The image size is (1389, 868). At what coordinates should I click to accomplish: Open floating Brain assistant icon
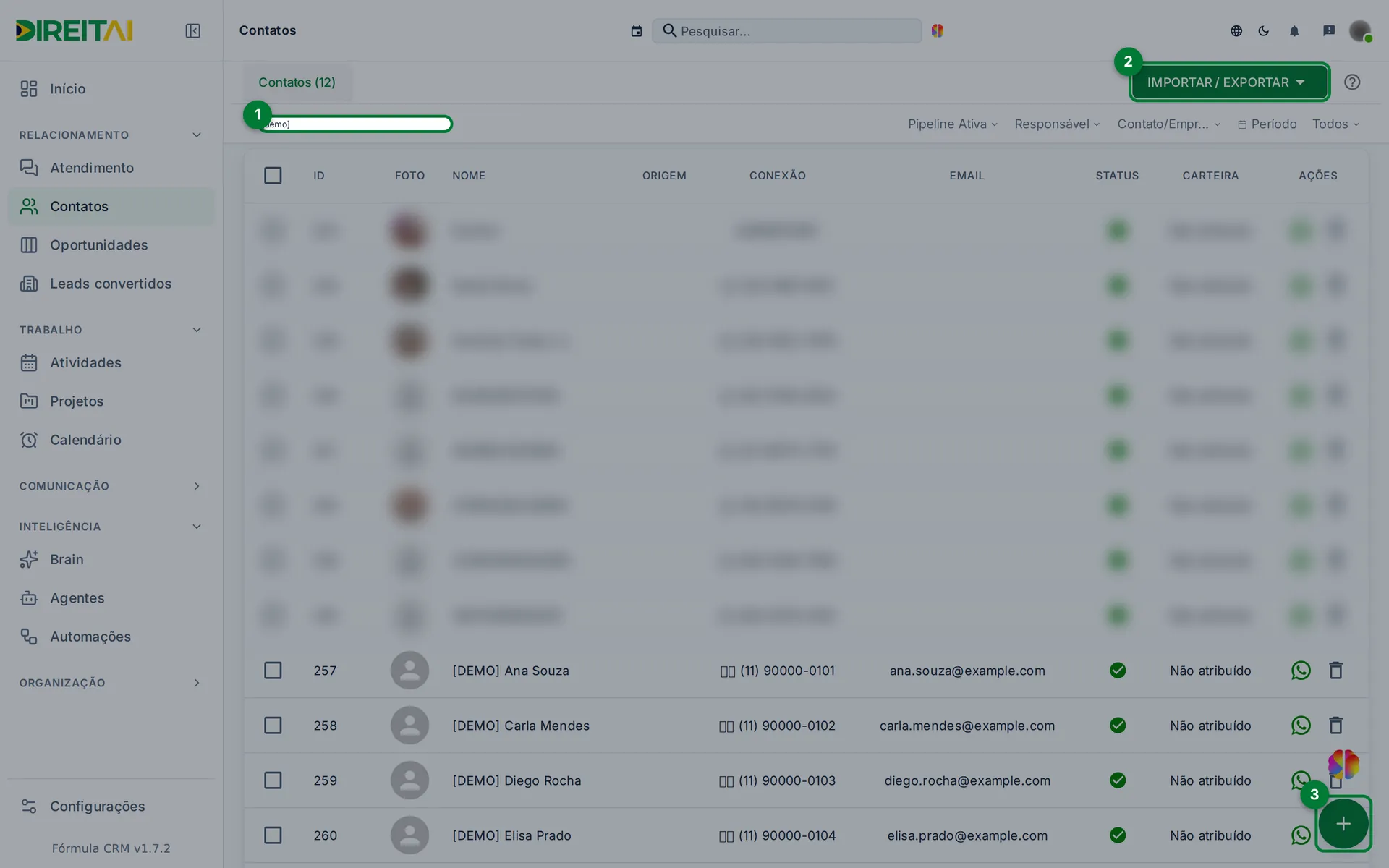[1343, 765]
